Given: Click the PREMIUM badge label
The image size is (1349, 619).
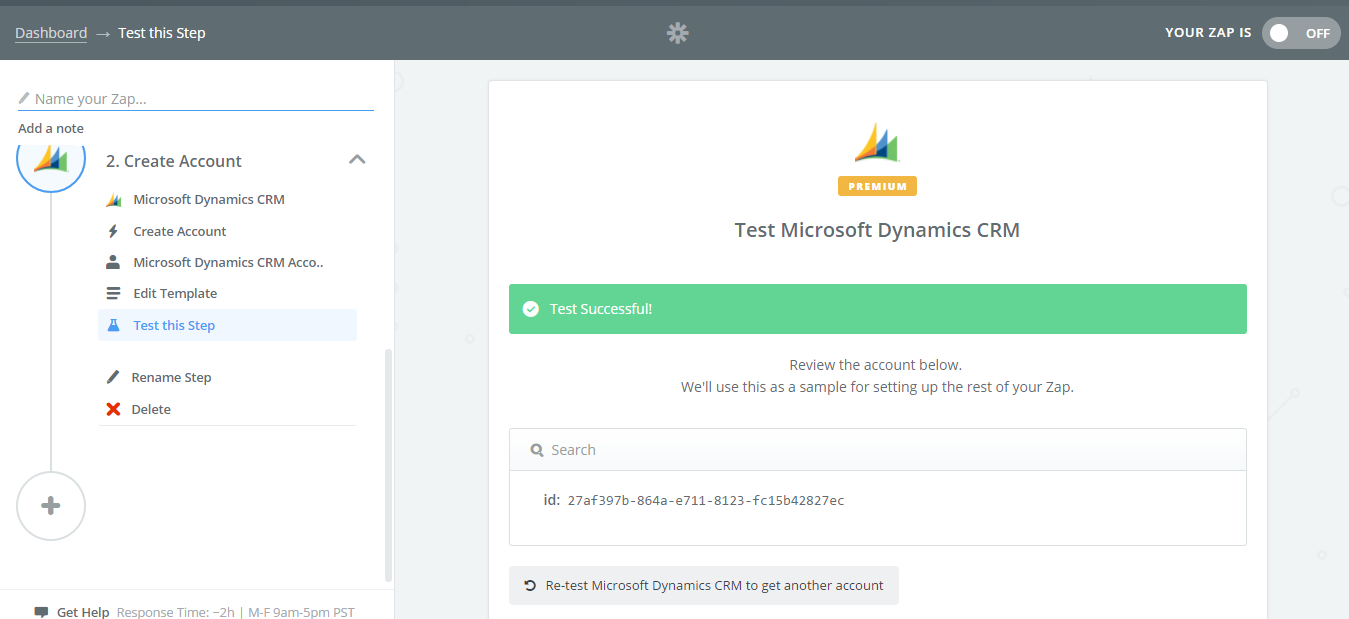Looking at the screenshot, I should [877, 186].
